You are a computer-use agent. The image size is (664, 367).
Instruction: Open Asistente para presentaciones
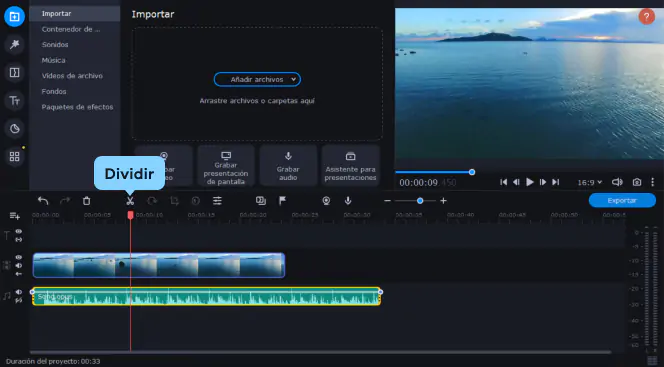pyautogui.click(x=350, y=166)
